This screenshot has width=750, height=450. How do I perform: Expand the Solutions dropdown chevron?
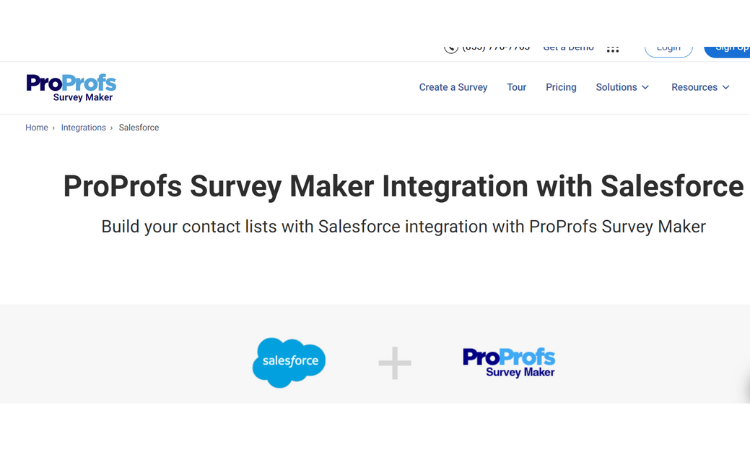(x=645, y=88)
